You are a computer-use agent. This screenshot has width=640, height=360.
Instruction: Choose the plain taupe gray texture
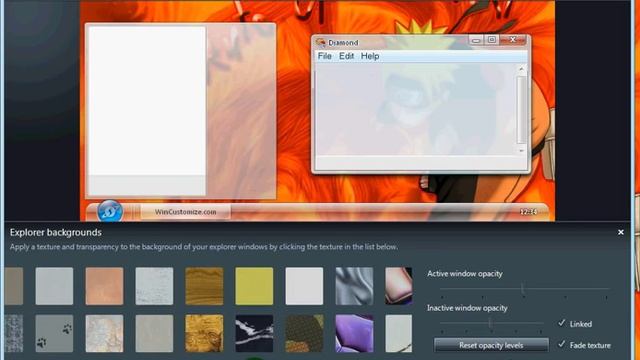pos(154,333)
